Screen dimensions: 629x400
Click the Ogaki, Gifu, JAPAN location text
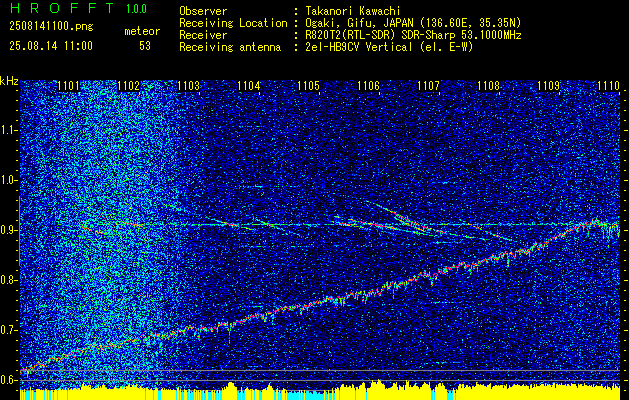click(413, 23)
